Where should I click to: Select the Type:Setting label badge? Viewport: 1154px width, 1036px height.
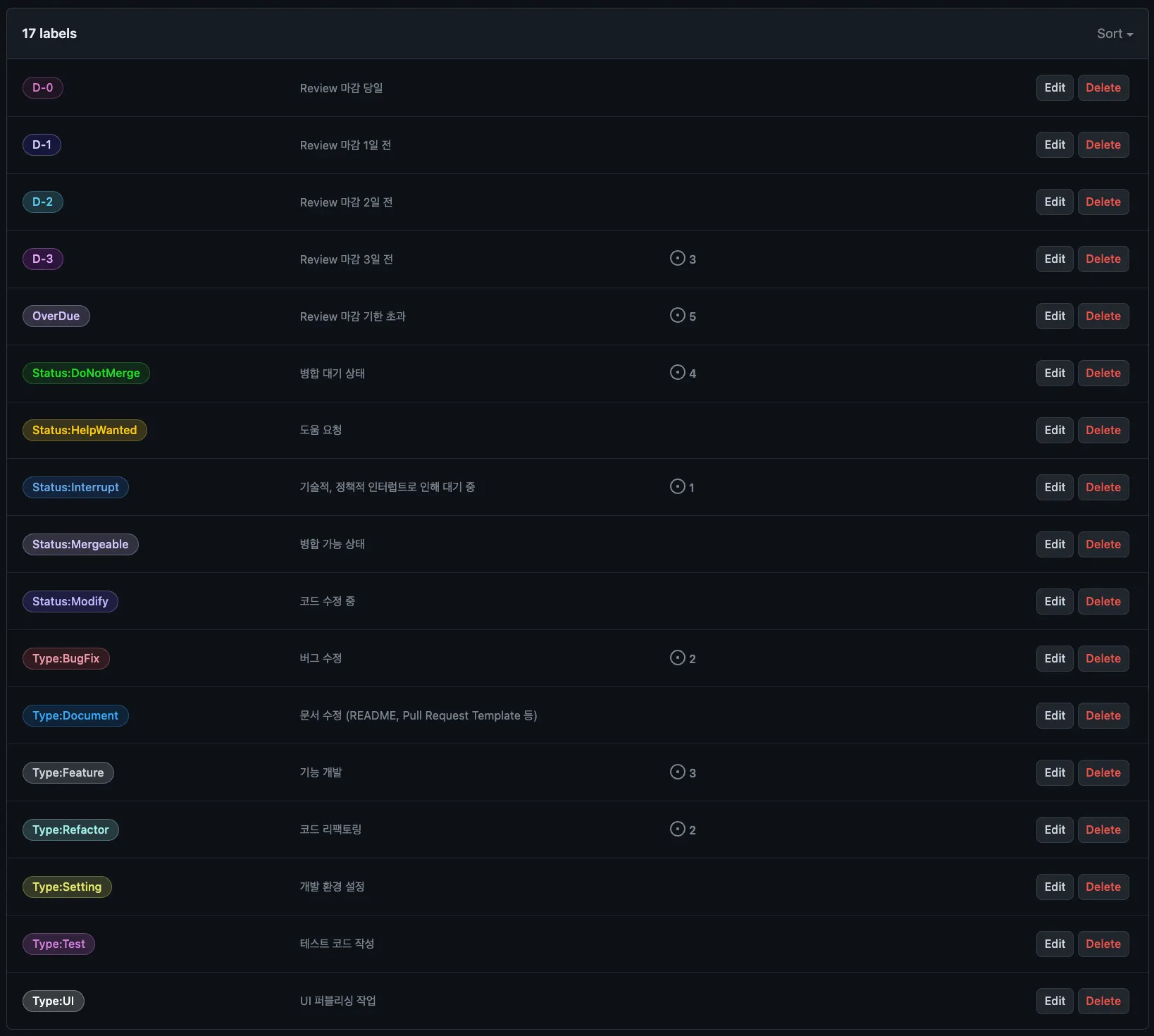point(67,887)
